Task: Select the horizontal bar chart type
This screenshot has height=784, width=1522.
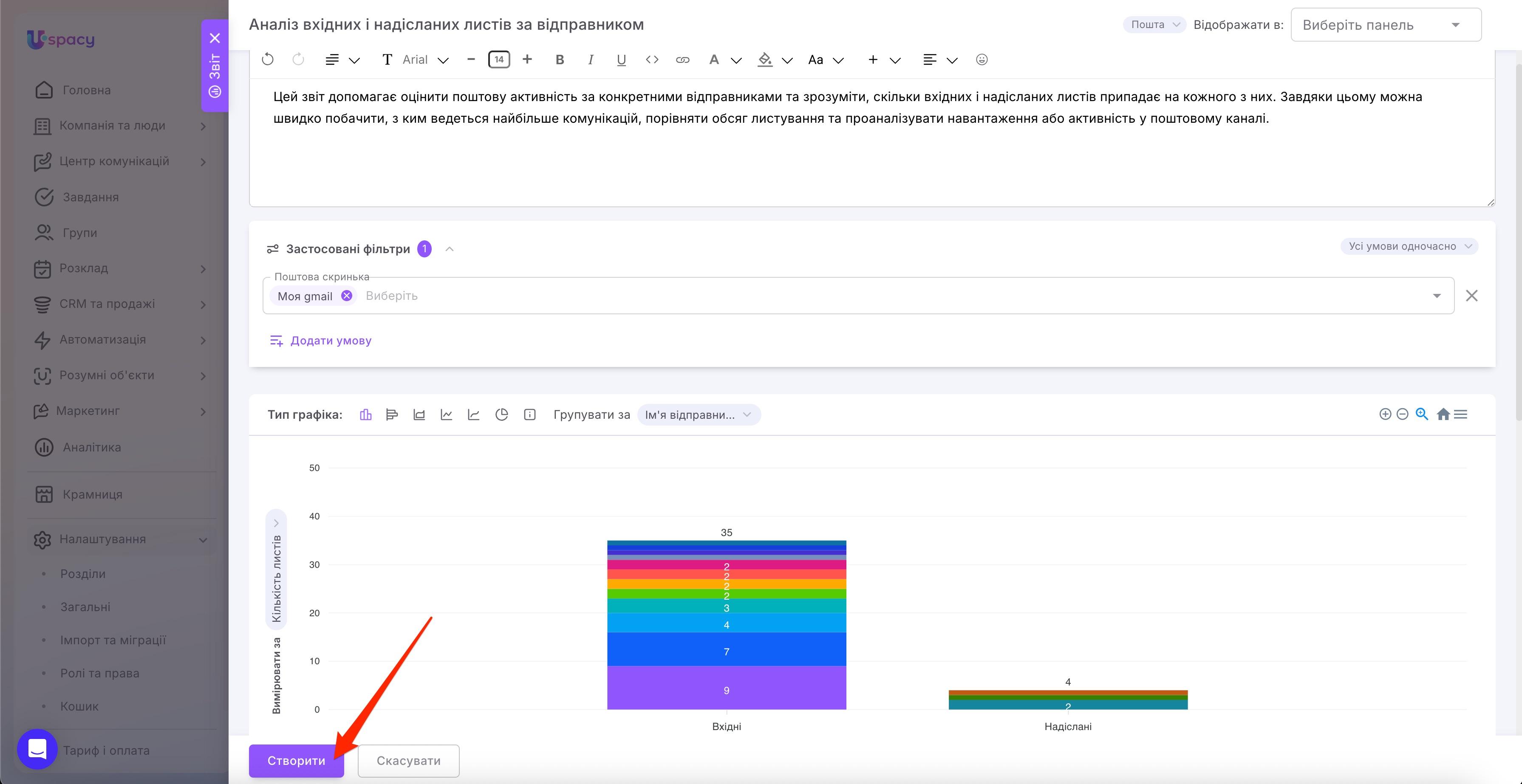Action: pyautogui.click(x=392, y=415)
